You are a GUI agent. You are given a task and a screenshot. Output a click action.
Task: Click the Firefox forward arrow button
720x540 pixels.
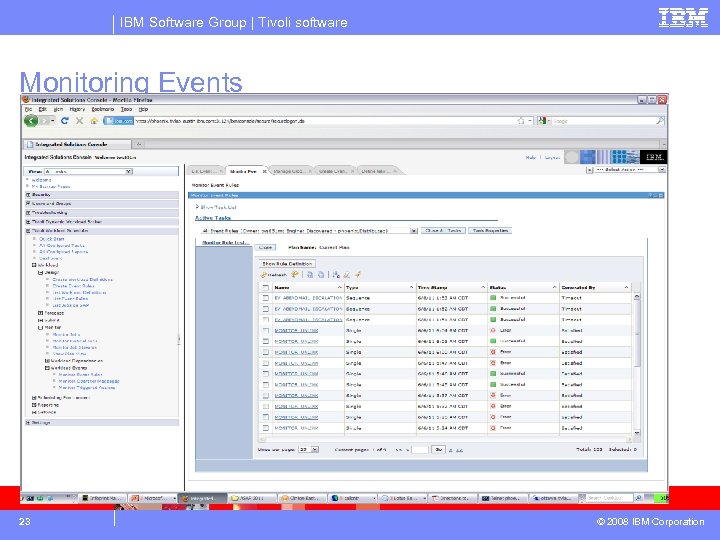45,121
